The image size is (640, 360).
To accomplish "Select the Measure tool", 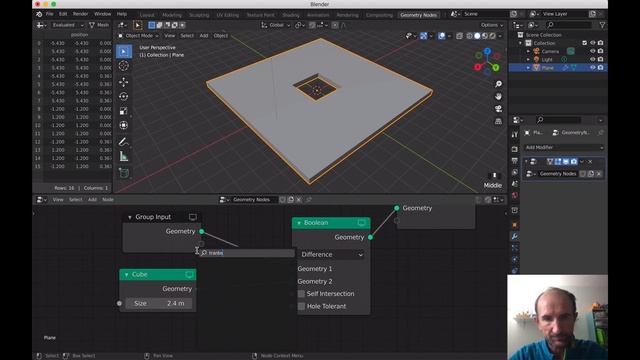I will click(x=124, y=156).
